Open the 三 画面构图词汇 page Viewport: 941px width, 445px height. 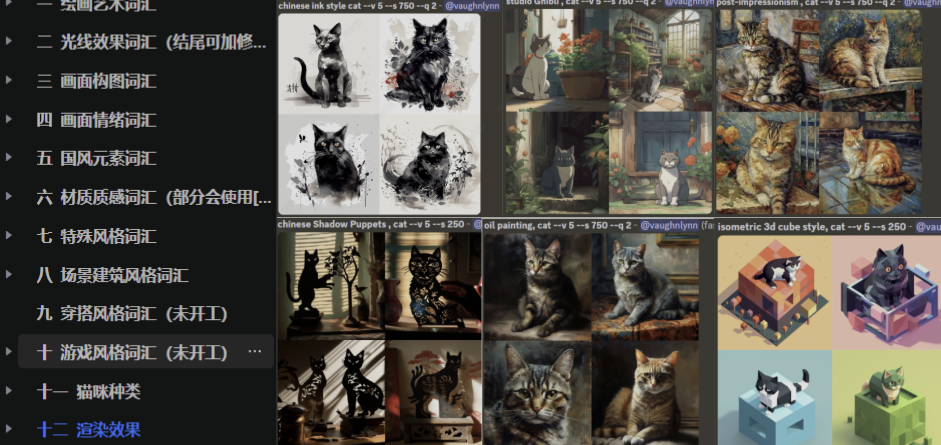(97, 81)
